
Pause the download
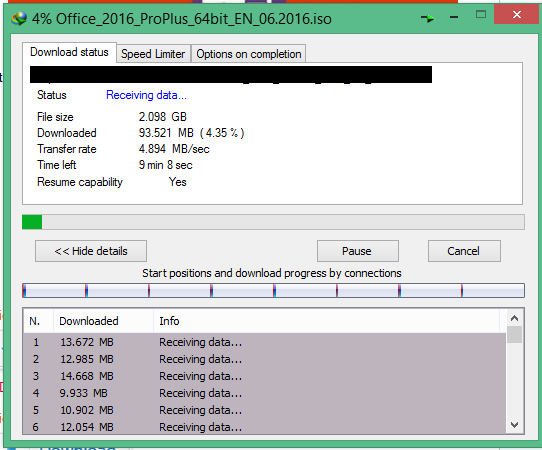[358, 251]
